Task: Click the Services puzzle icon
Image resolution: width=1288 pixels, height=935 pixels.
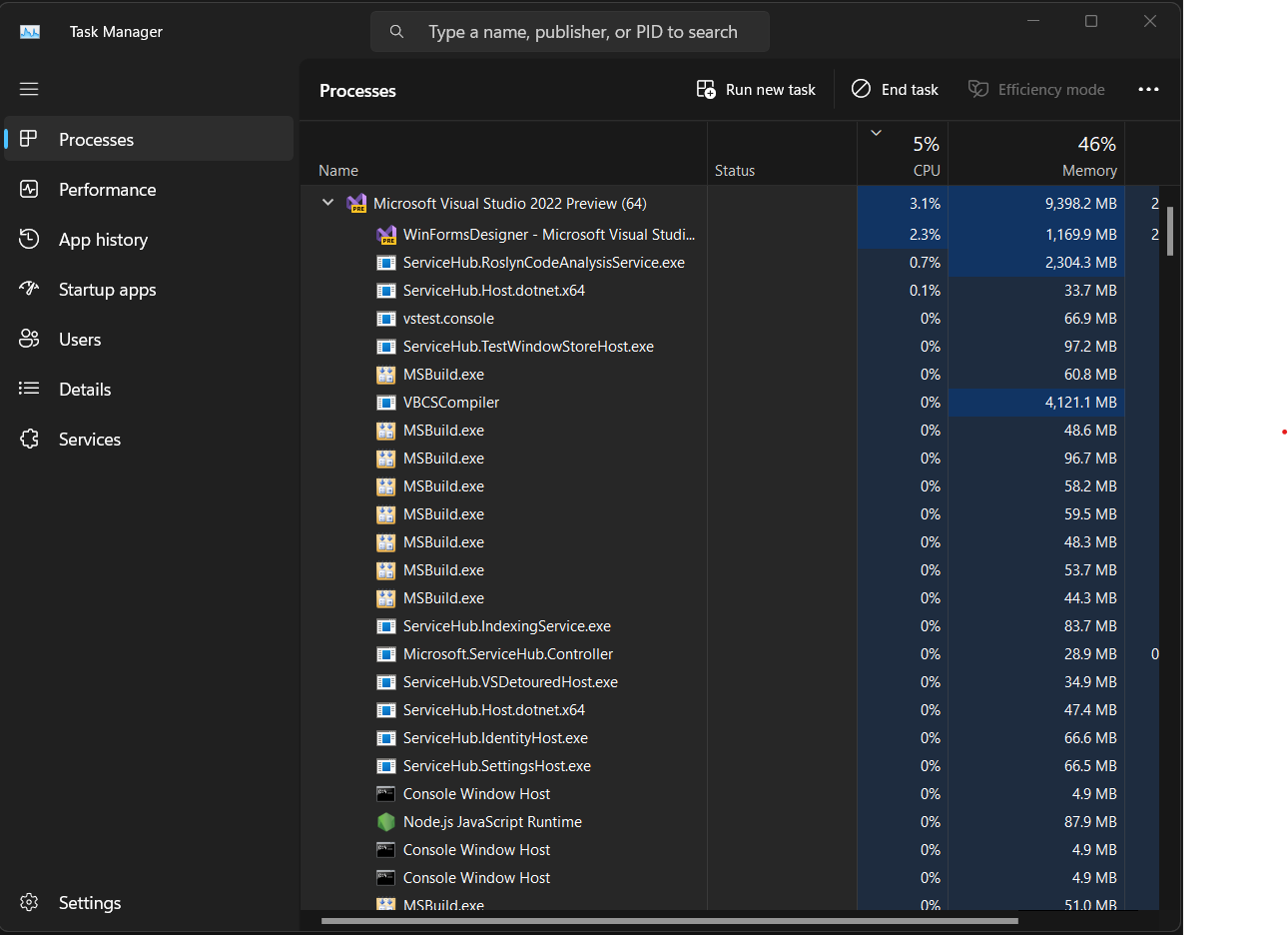Action: 29,440
